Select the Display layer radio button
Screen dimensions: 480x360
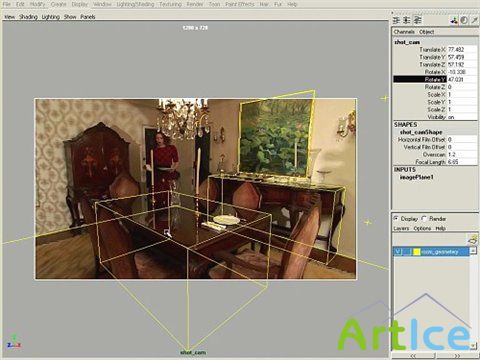(x=396, y=219)
